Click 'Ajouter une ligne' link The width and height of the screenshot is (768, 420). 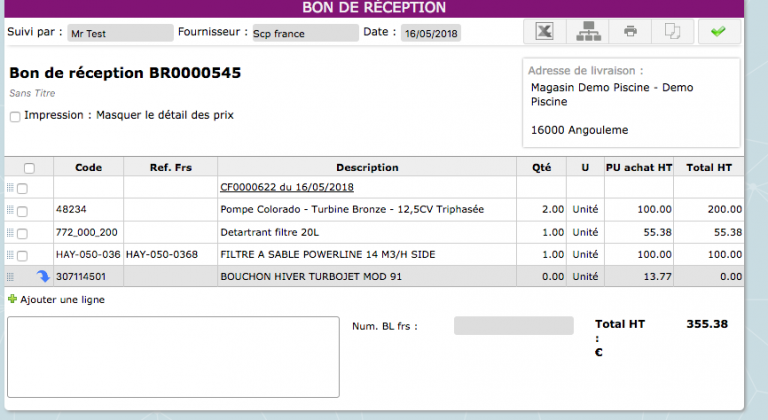[x=62, y=299]
